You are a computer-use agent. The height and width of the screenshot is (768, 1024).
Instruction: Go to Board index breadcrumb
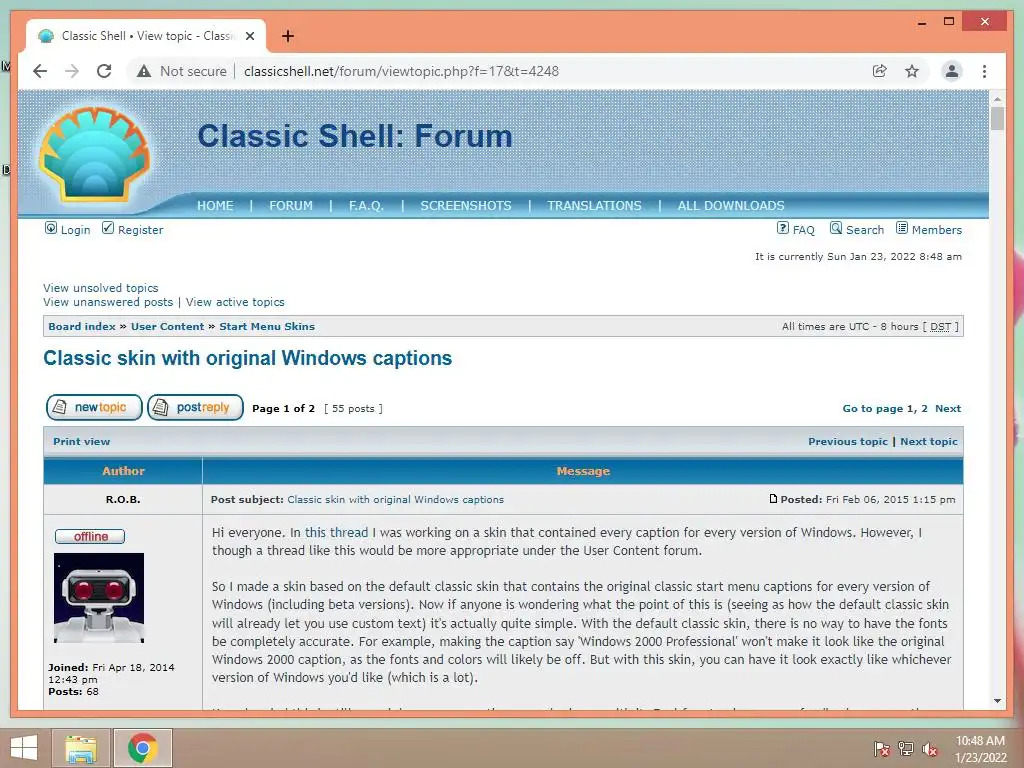(x=82, y=327)
